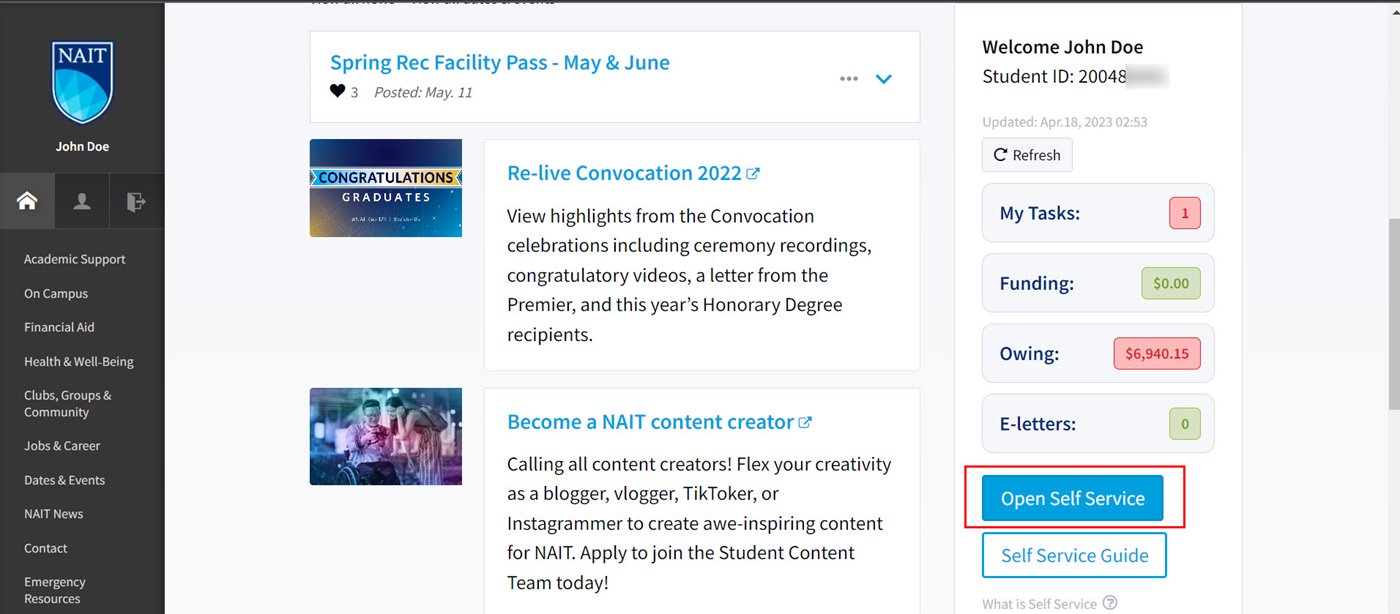Open the Re-live Convocation 2022 article
This screenshot has height=614, width=1400.
pyautogui.click(x=621, y=172)
